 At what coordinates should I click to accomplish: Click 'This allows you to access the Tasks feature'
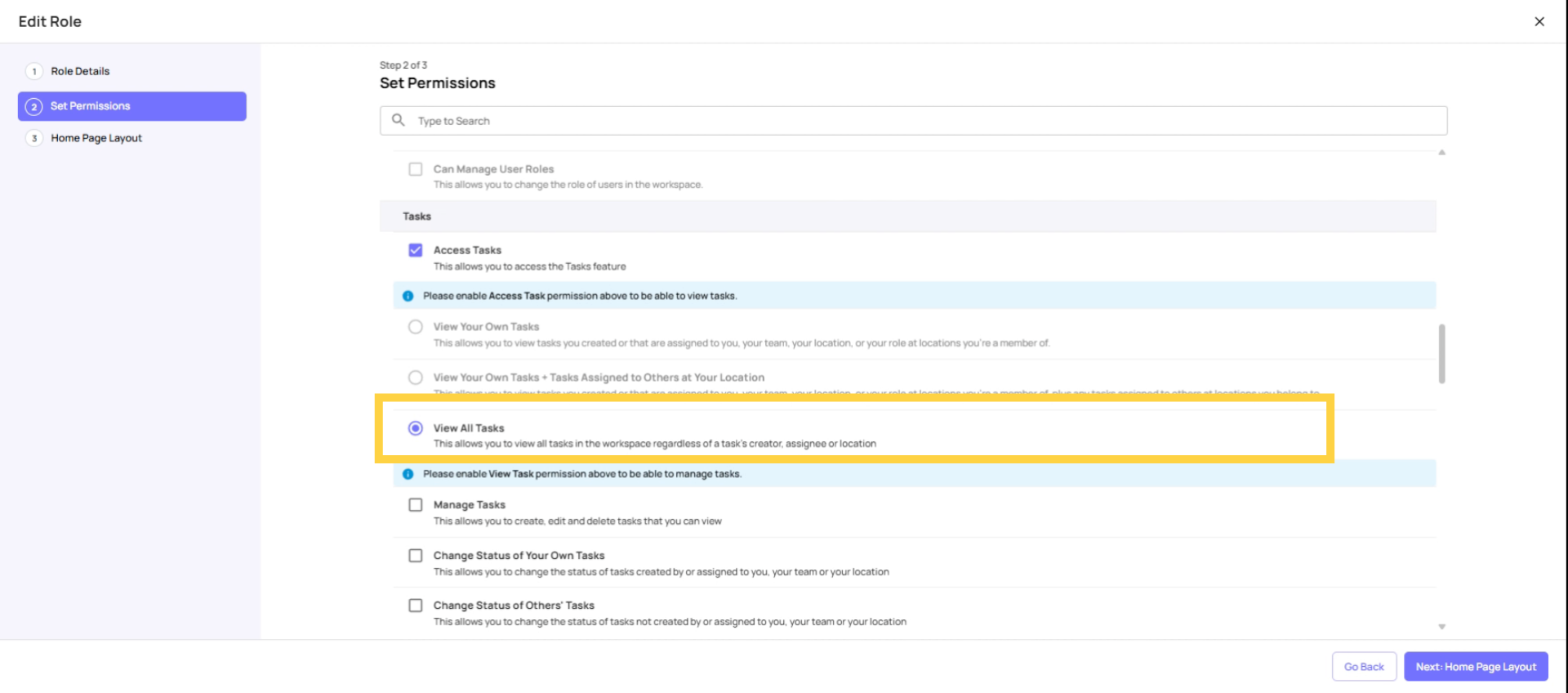coord(530,266)
